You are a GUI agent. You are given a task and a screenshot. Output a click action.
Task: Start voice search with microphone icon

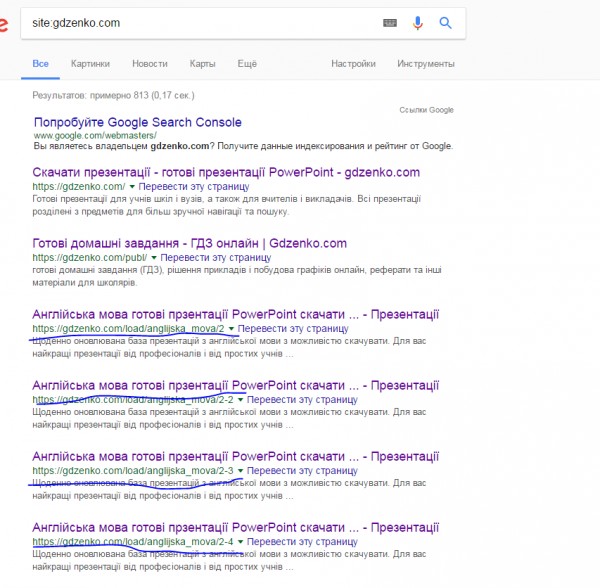tap(417, 23)
